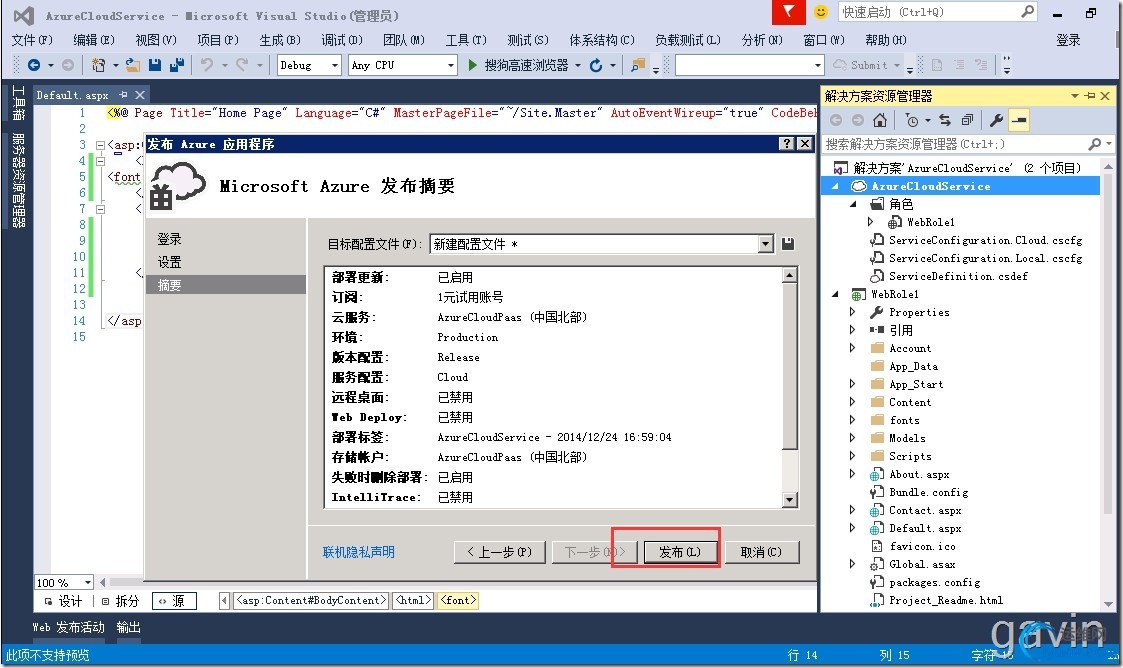
Task: Close the Default.aspx tab
Action: [140, 95]
